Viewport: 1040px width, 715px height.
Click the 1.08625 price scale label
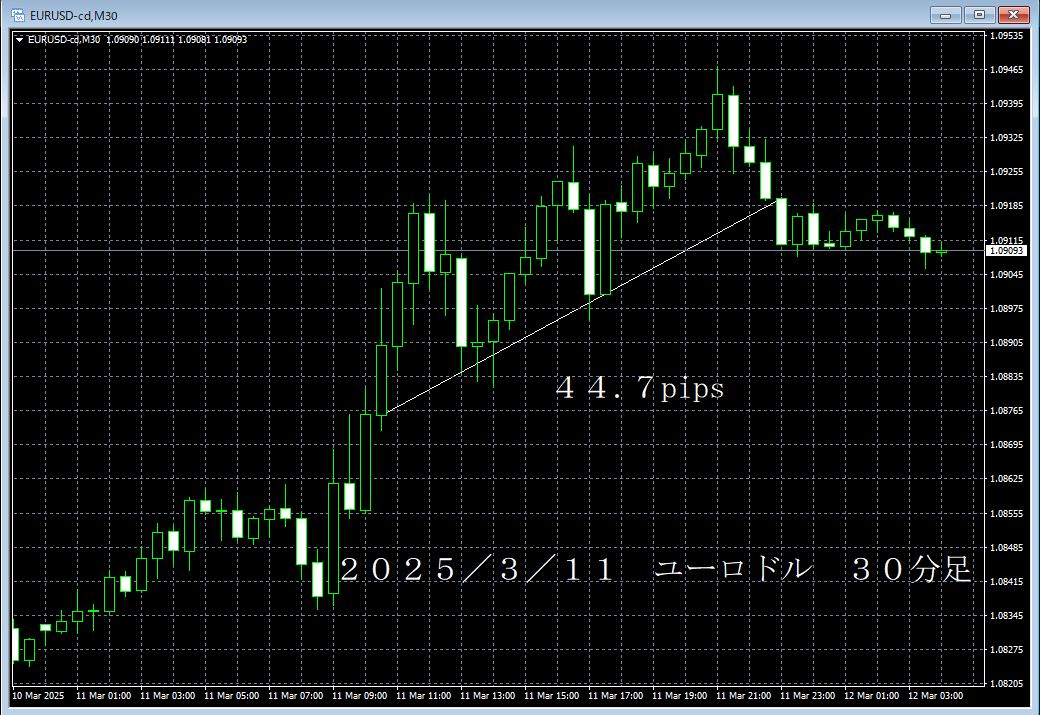click(1006, 479)
